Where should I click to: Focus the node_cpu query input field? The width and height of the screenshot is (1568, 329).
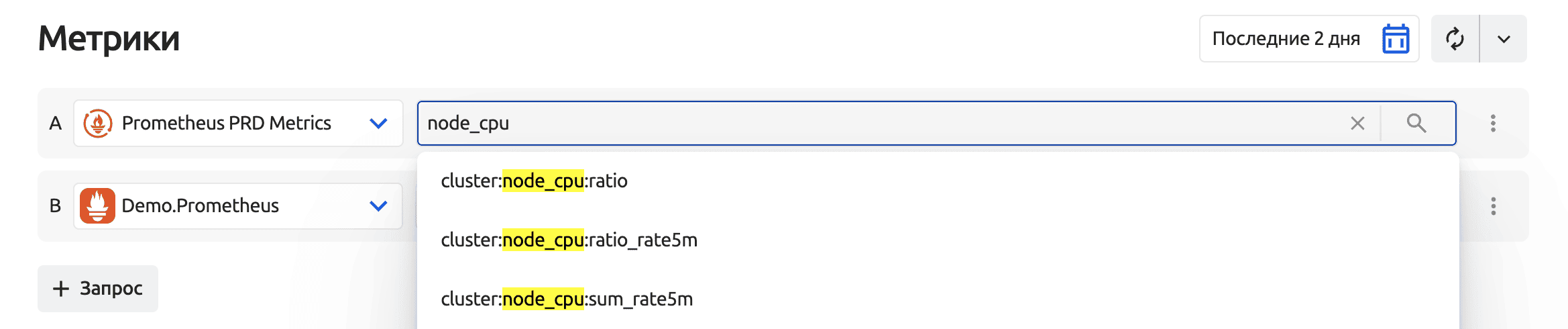tap(872, 124)
